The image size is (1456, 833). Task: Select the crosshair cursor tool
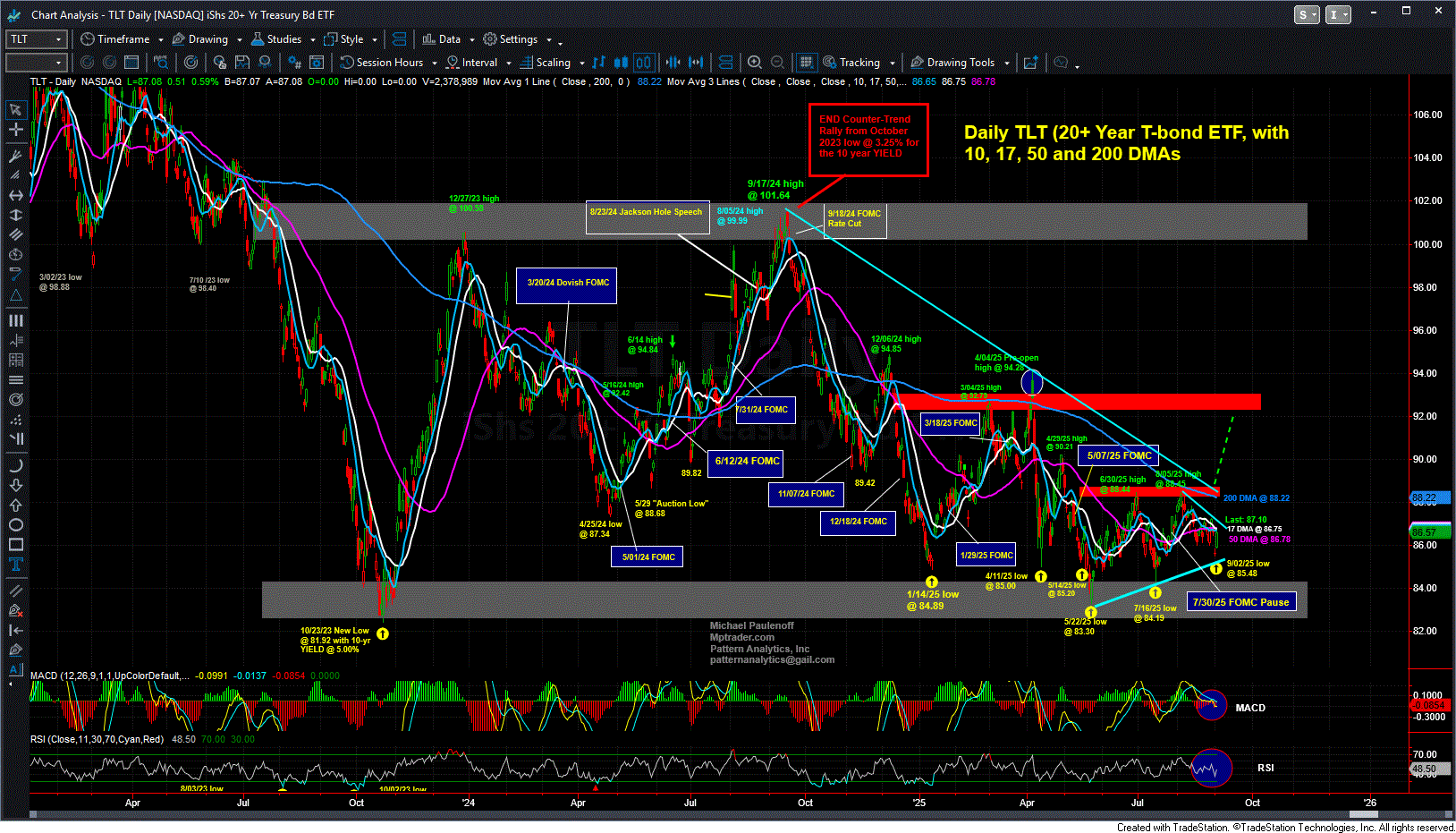click(x=15, y=130)
